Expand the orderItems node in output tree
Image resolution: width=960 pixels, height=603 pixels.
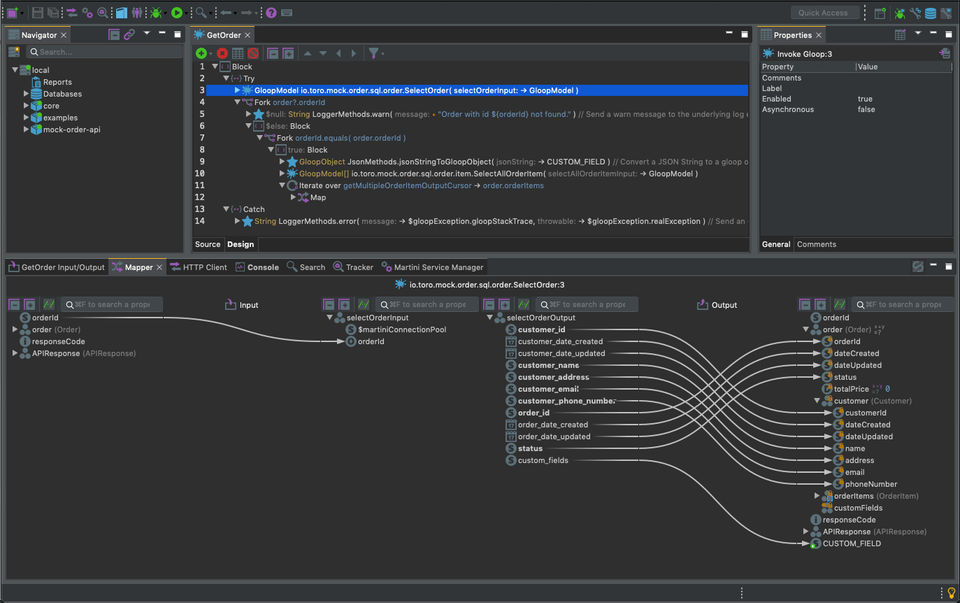coord(817,496)
